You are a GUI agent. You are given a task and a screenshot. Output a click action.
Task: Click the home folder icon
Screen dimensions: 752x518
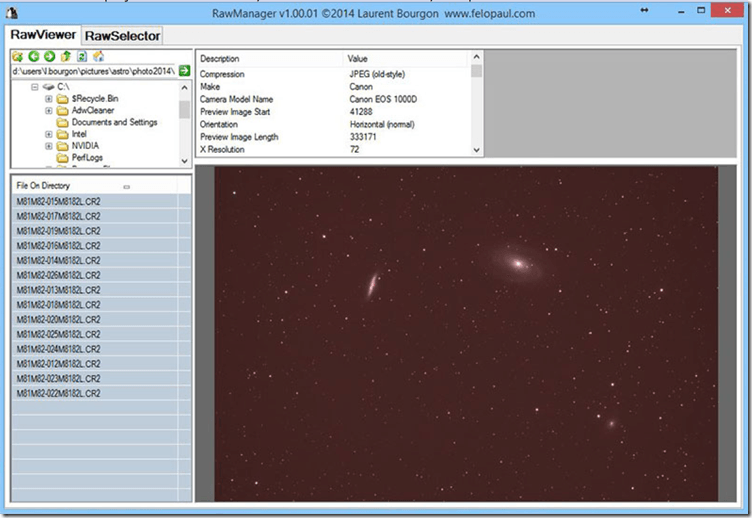(x=98, y=57)
